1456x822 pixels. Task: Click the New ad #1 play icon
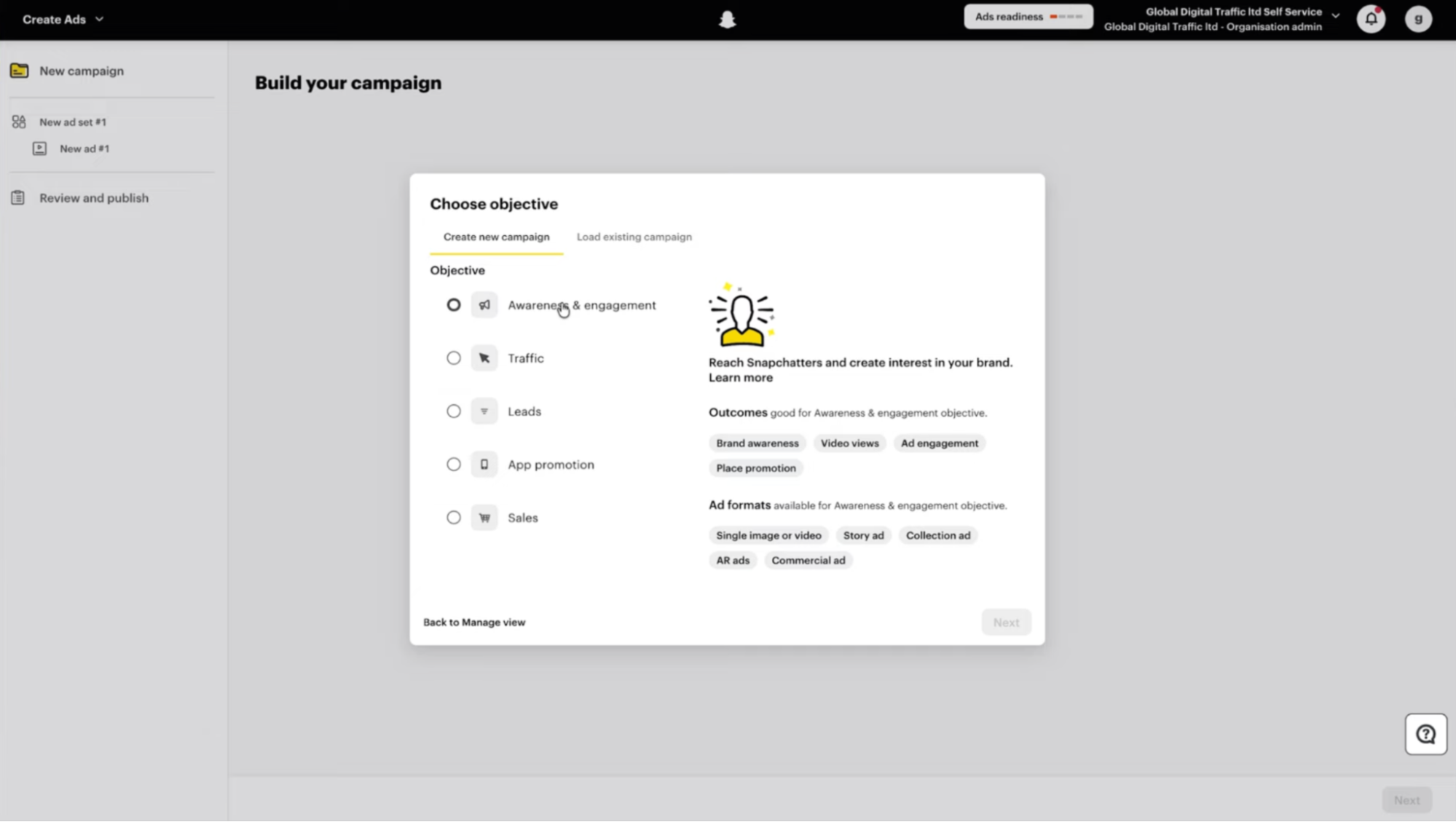coord(40,149)
